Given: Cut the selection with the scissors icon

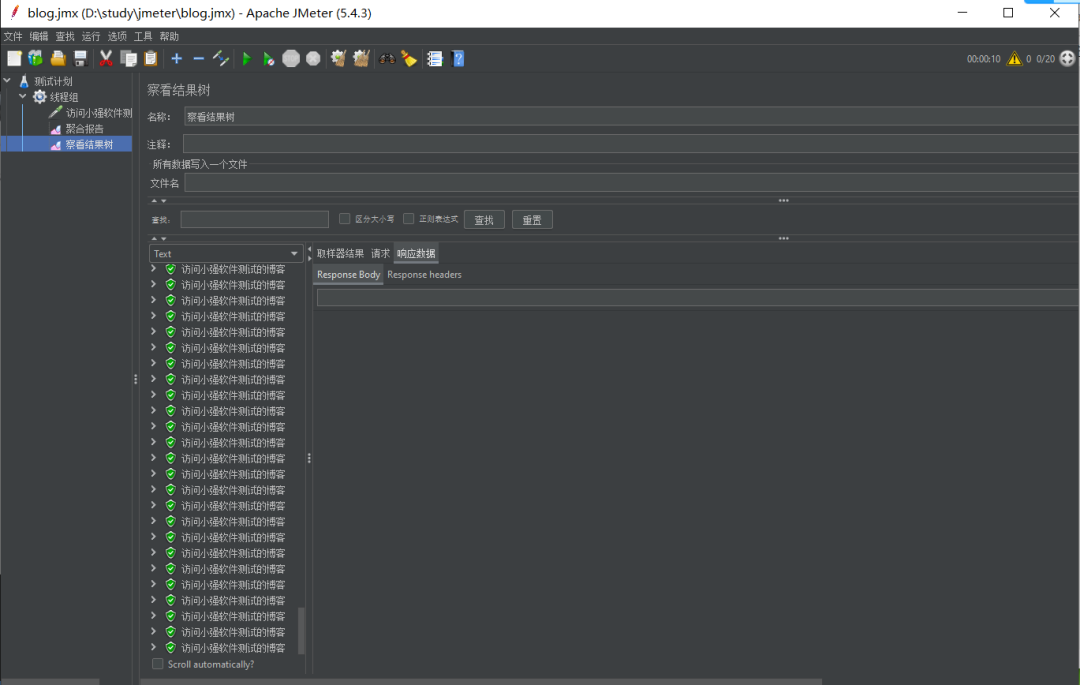Looking at the screenshot, I should [105, 59].
